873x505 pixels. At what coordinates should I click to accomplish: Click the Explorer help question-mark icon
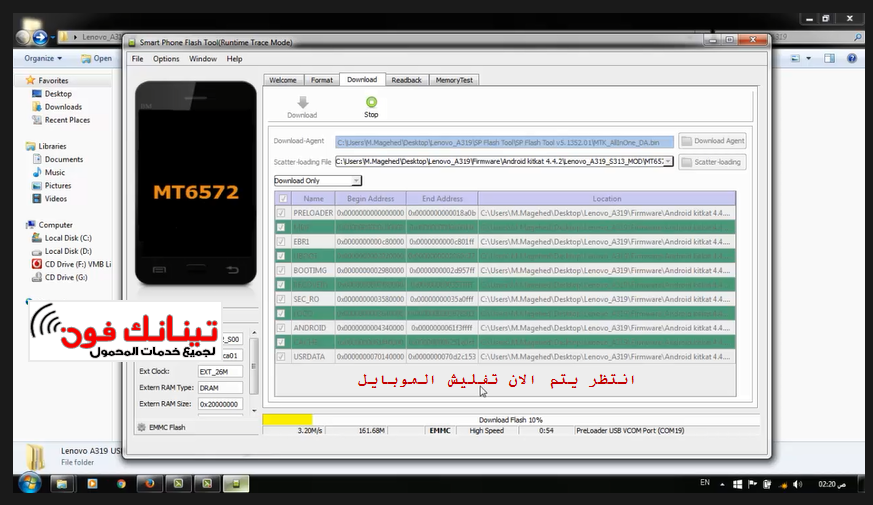click(x=852, y=58)
